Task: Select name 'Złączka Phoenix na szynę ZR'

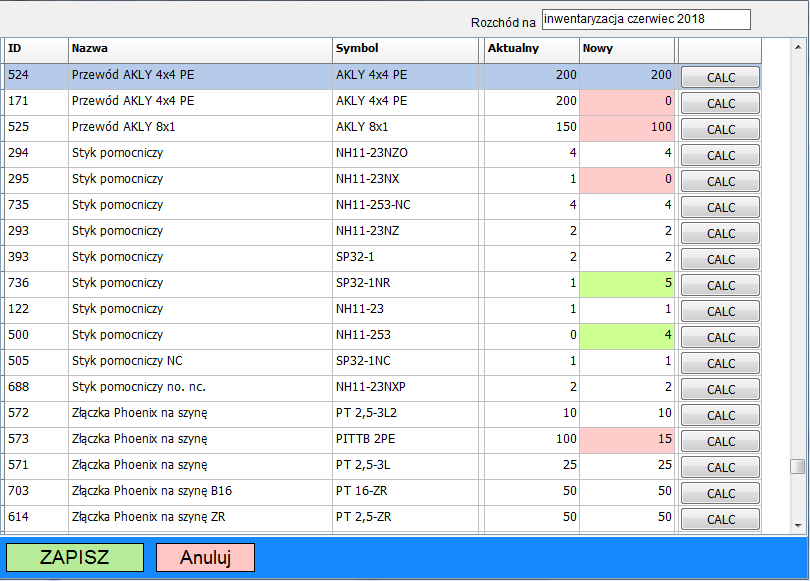Action: click(200, 519)
